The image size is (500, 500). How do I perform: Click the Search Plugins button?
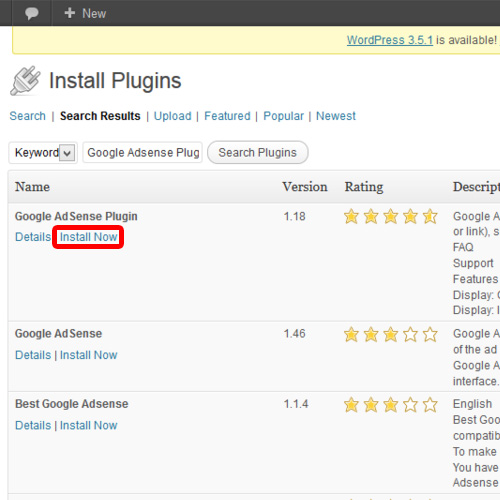coord(257,153)
